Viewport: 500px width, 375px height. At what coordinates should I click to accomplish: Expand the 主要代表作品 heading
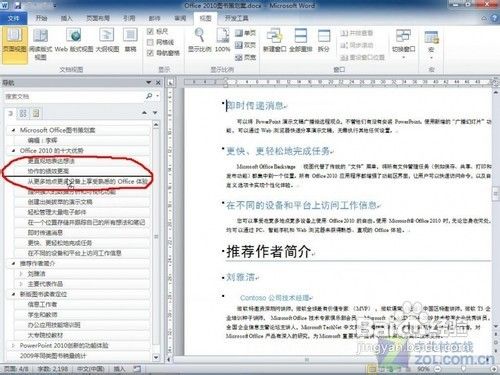click(21, 284)
